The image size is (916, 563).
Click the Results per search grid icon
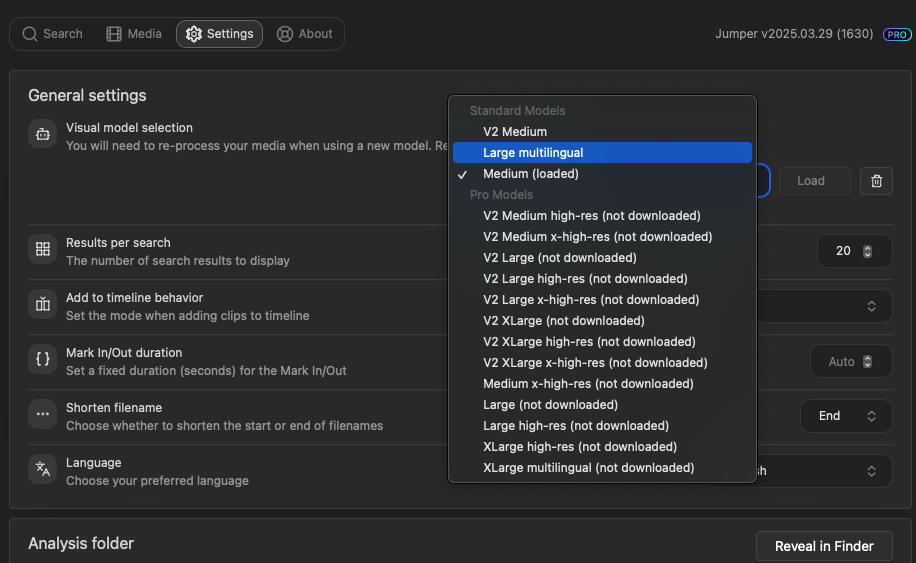click(x=43, y=250)
